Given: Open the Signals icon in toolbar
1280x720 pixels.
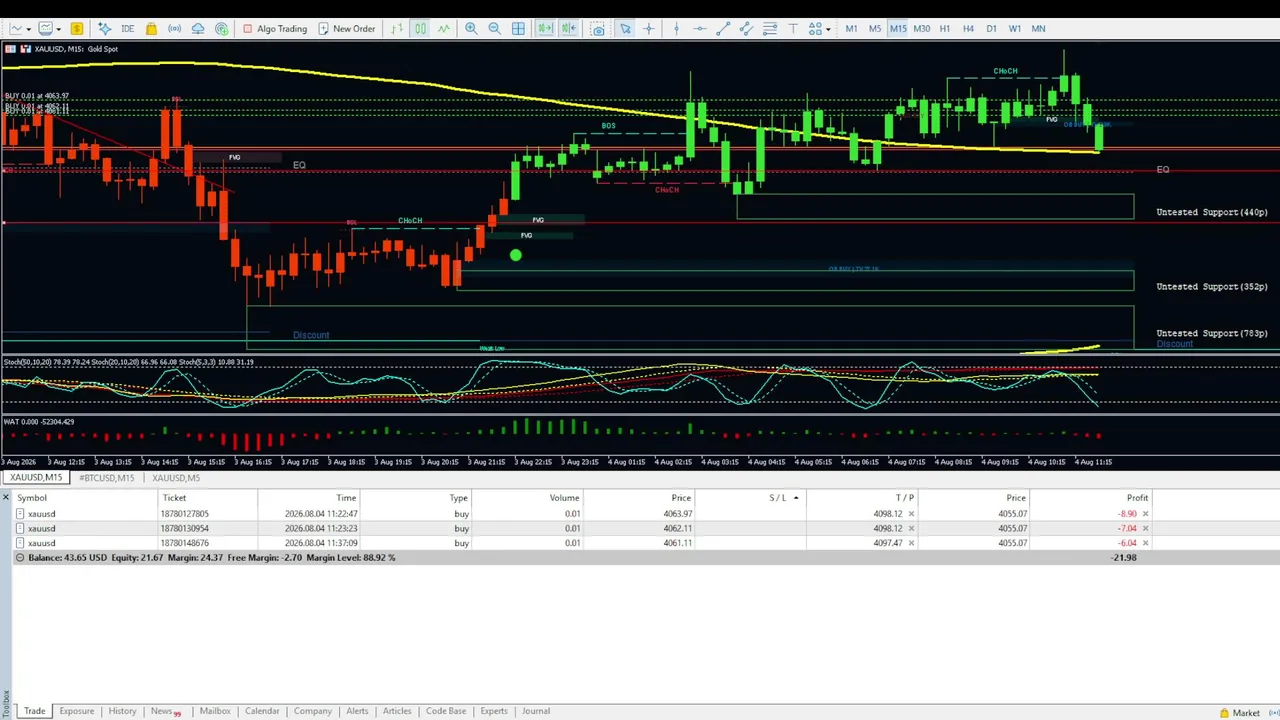Looking at the screenshot, I should [x=174, y=28].
